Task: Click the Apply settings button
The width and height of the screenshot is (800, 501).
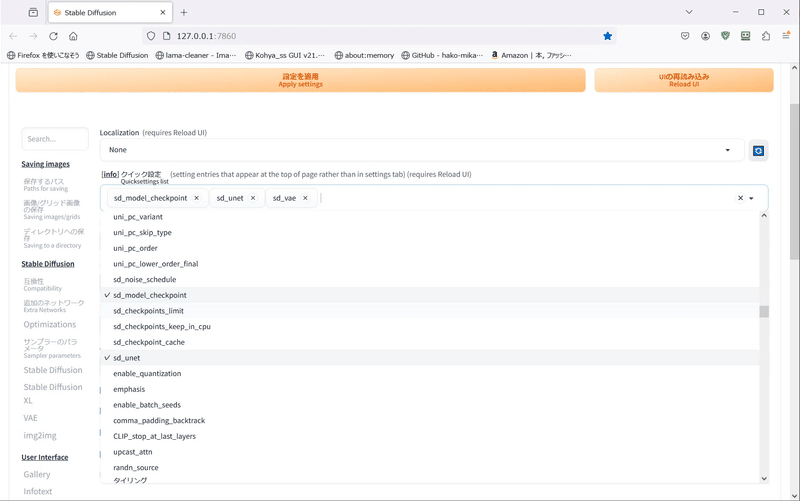Action: click(301, 80)
